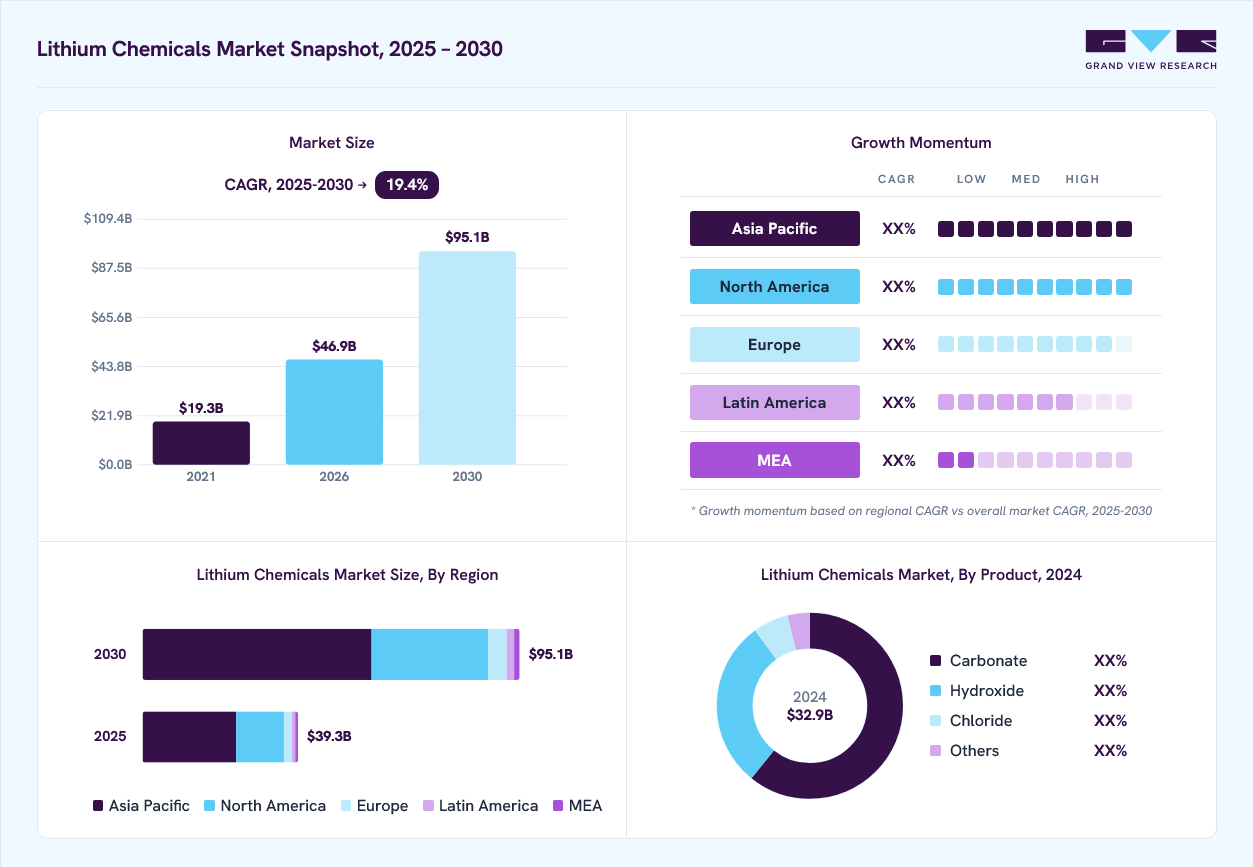
Task: Click the Chloride legend swatch
Action: coord(936,721)
